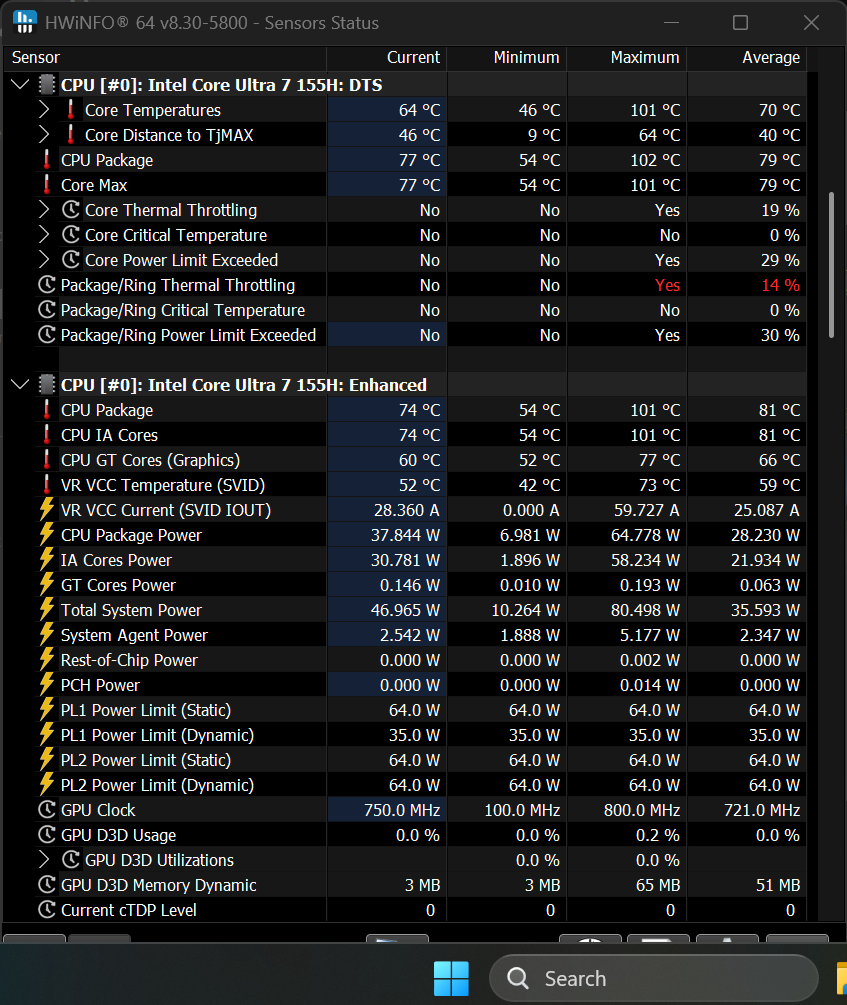Click the '750.0 MHz' GPU Clock current value
847x1005 pixels.
coord(402,810)
